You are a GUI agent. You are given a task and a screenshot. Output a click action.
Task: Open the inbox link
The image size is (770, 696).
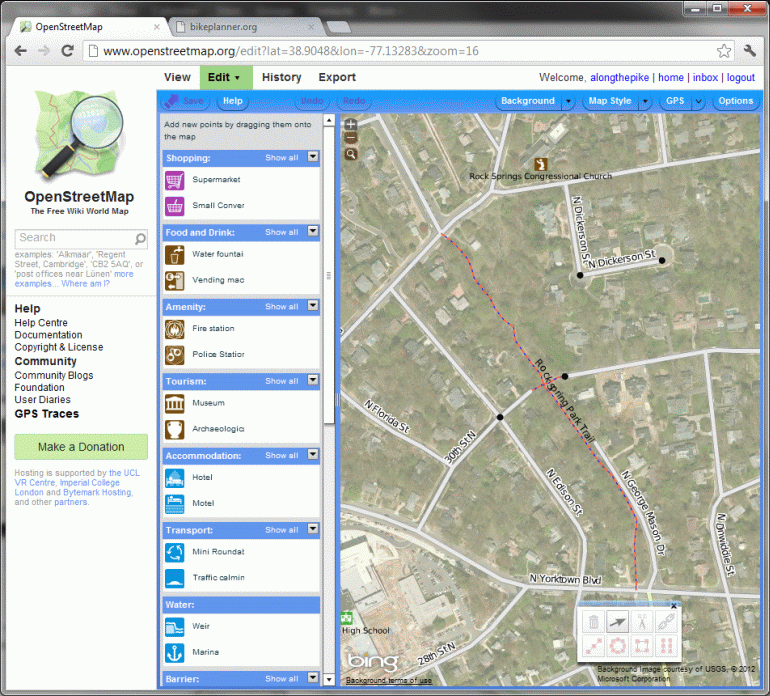[705, 78]
